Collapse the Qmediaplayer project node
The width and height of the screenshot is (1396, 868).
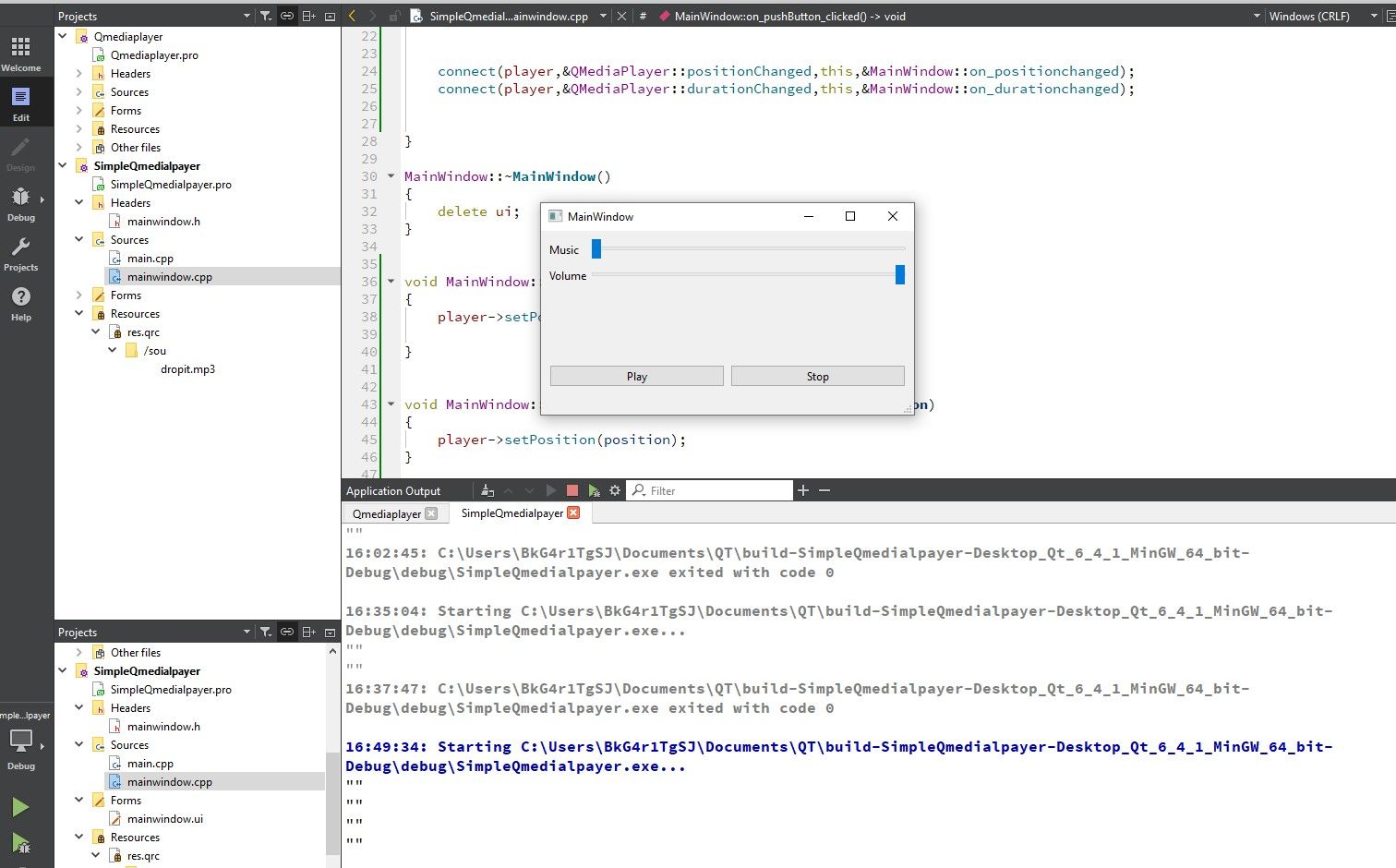tap(63, 36)
